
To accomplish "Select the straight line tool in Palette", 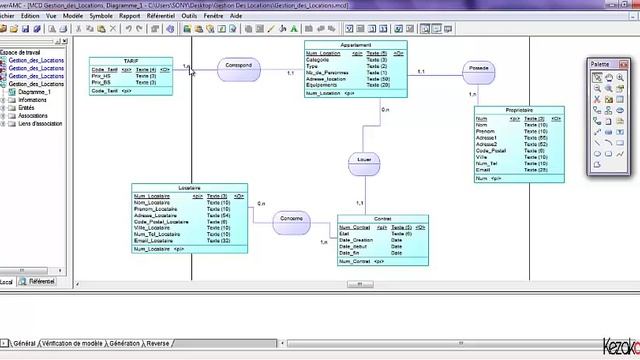I will [x=597, y=143].
